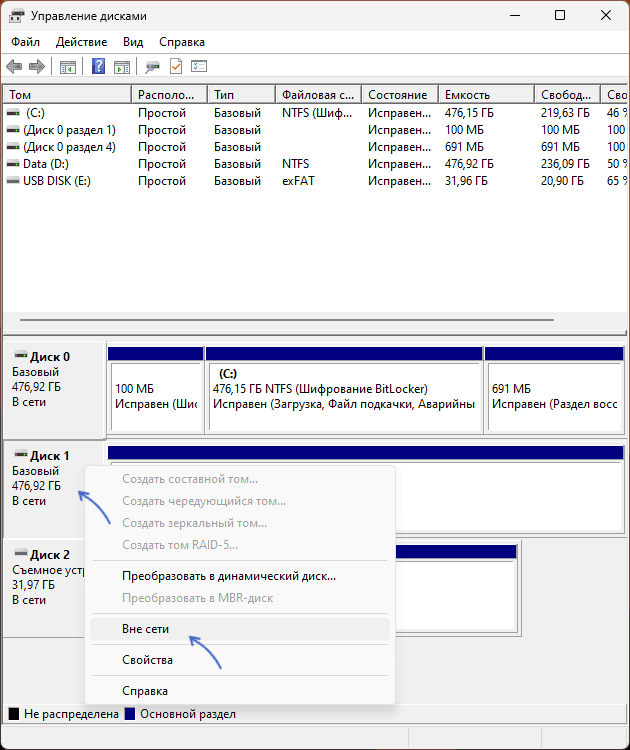Image resolution: width=630 pixels, height=750 pixels.
Task: Click the exFAT file system cell
Action: click(x=298, y=181)
